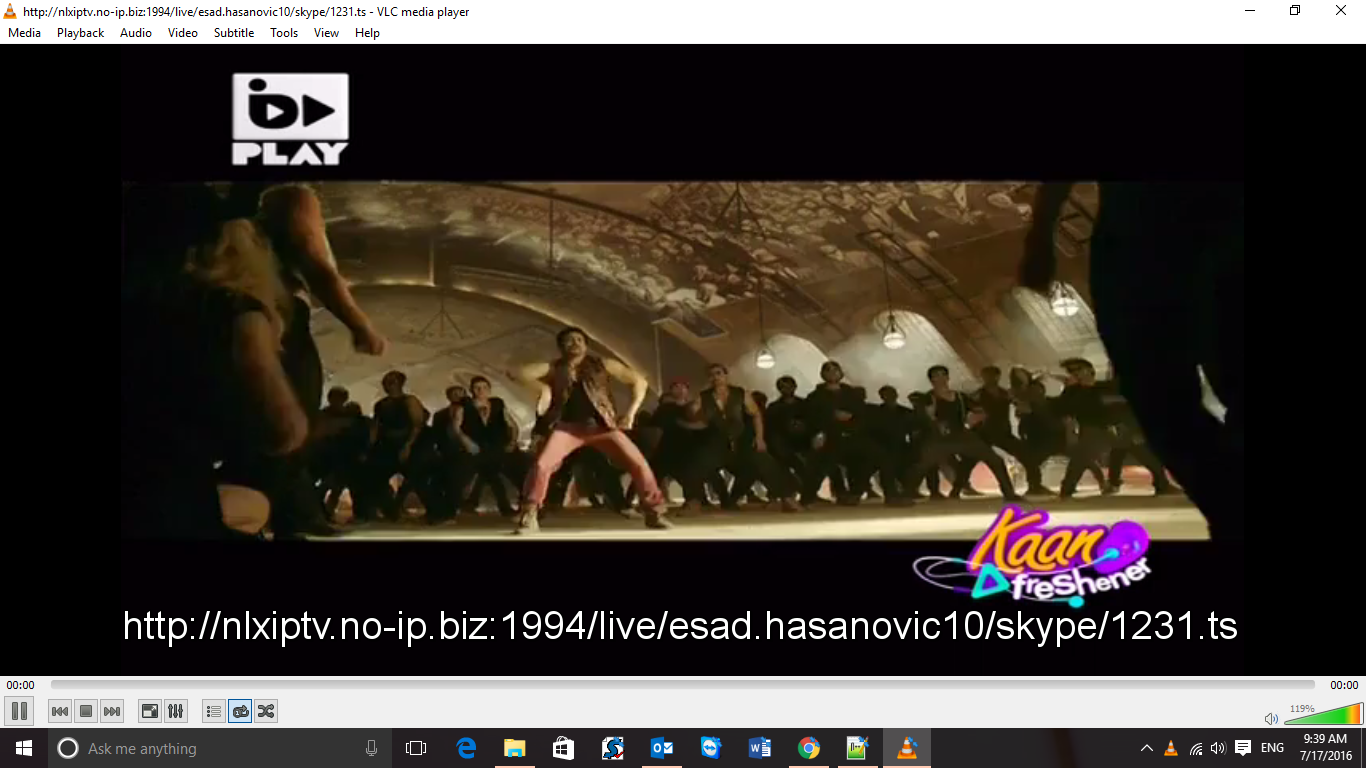Open Microsoft Word from the taskbar
1366x768 pixels.
[760, 748]
